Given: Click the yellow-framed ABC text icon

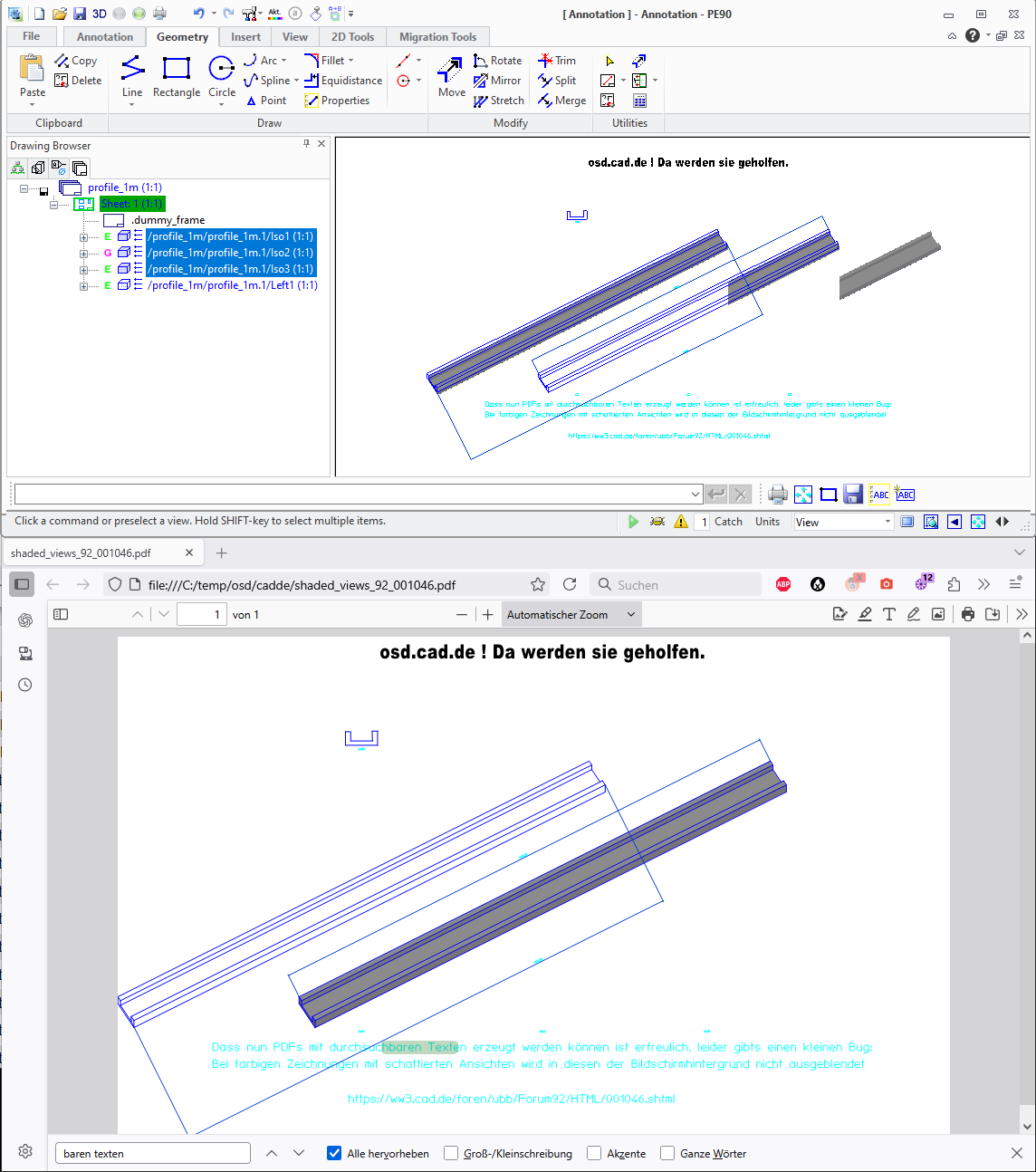Looking at the screenshot, I should point(879,495).
